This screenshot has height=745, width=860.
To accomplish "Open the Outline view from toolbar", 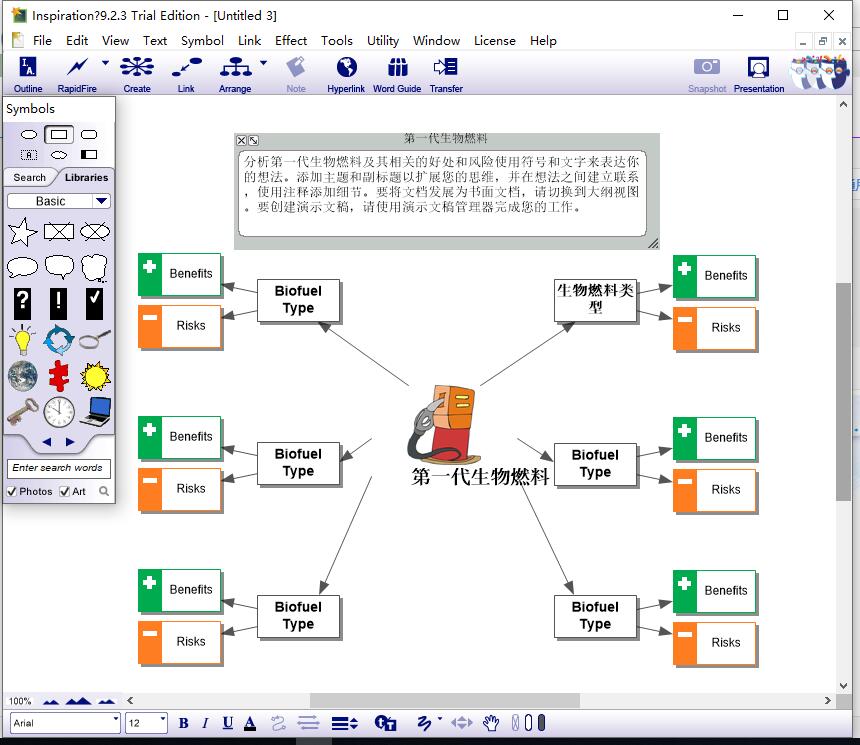I will [28, 73].
